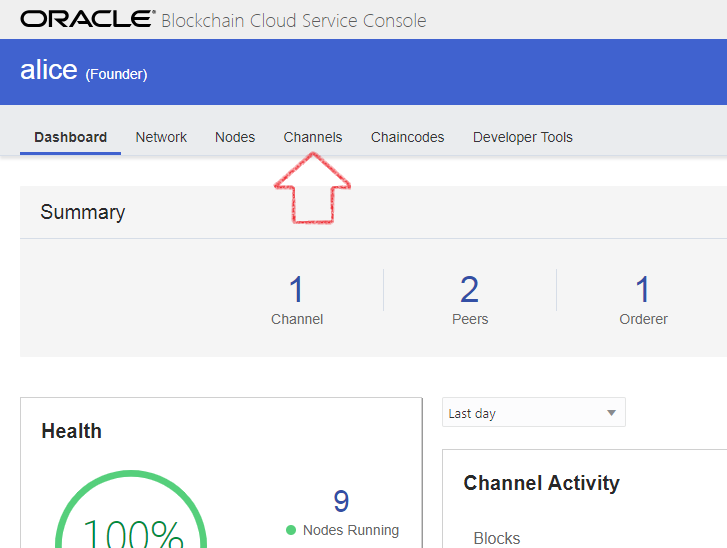Switch to the Network tab
Screen dimensions: 727x548
[x=161, y=137]
